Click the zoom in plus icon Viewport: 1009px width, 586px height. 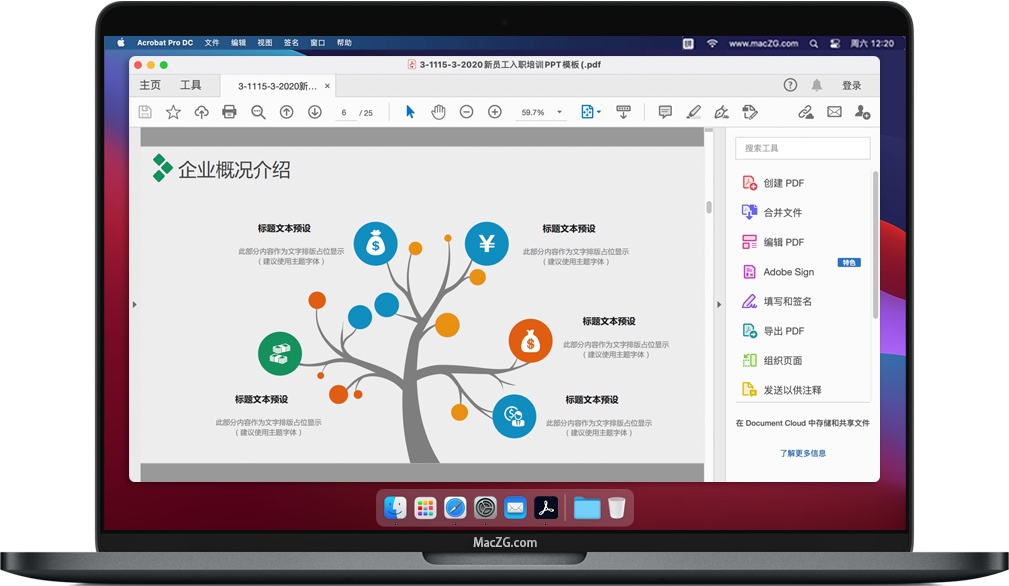tap(494, 112)
